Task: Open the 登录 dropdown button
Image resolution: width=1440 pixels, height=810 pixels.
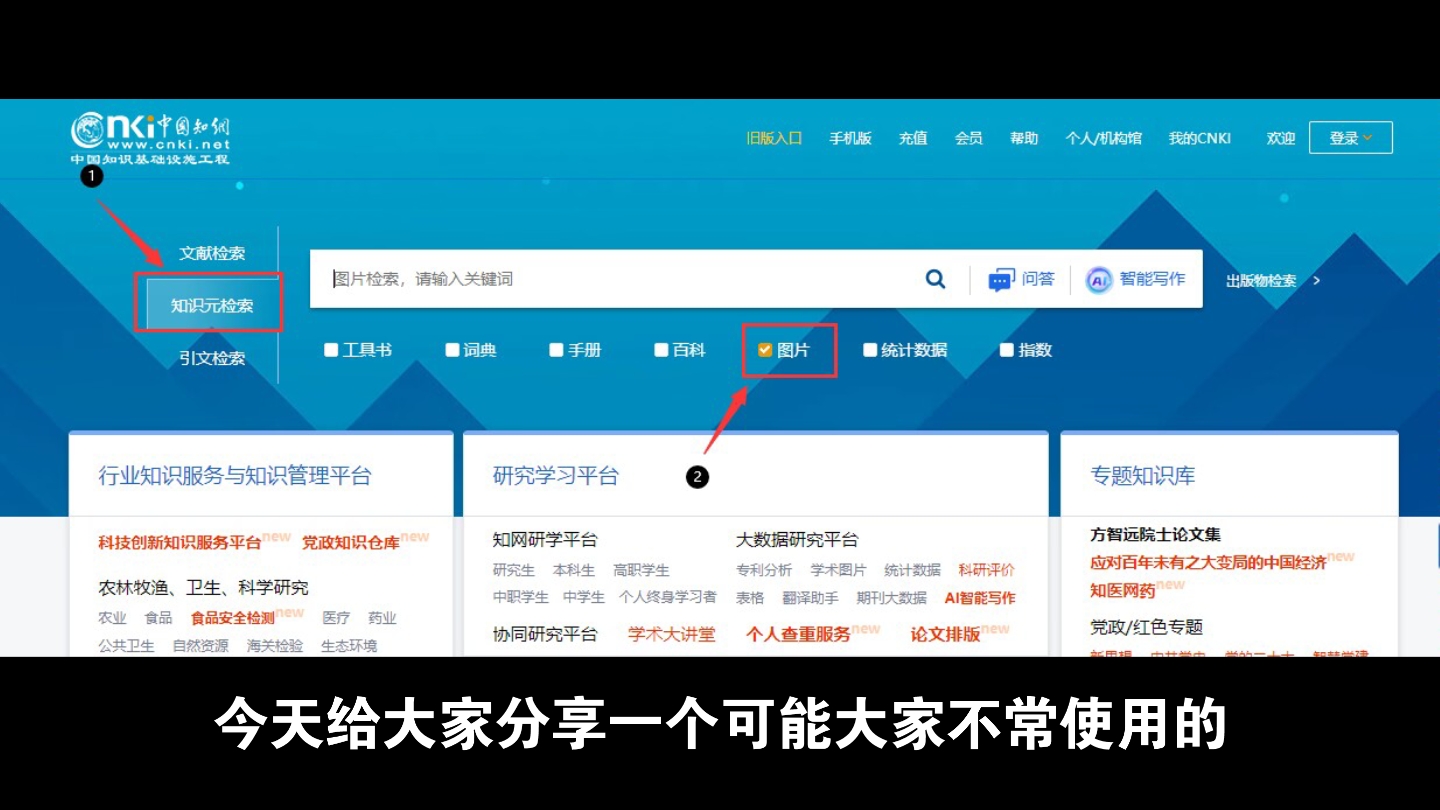Action: 1350,138
